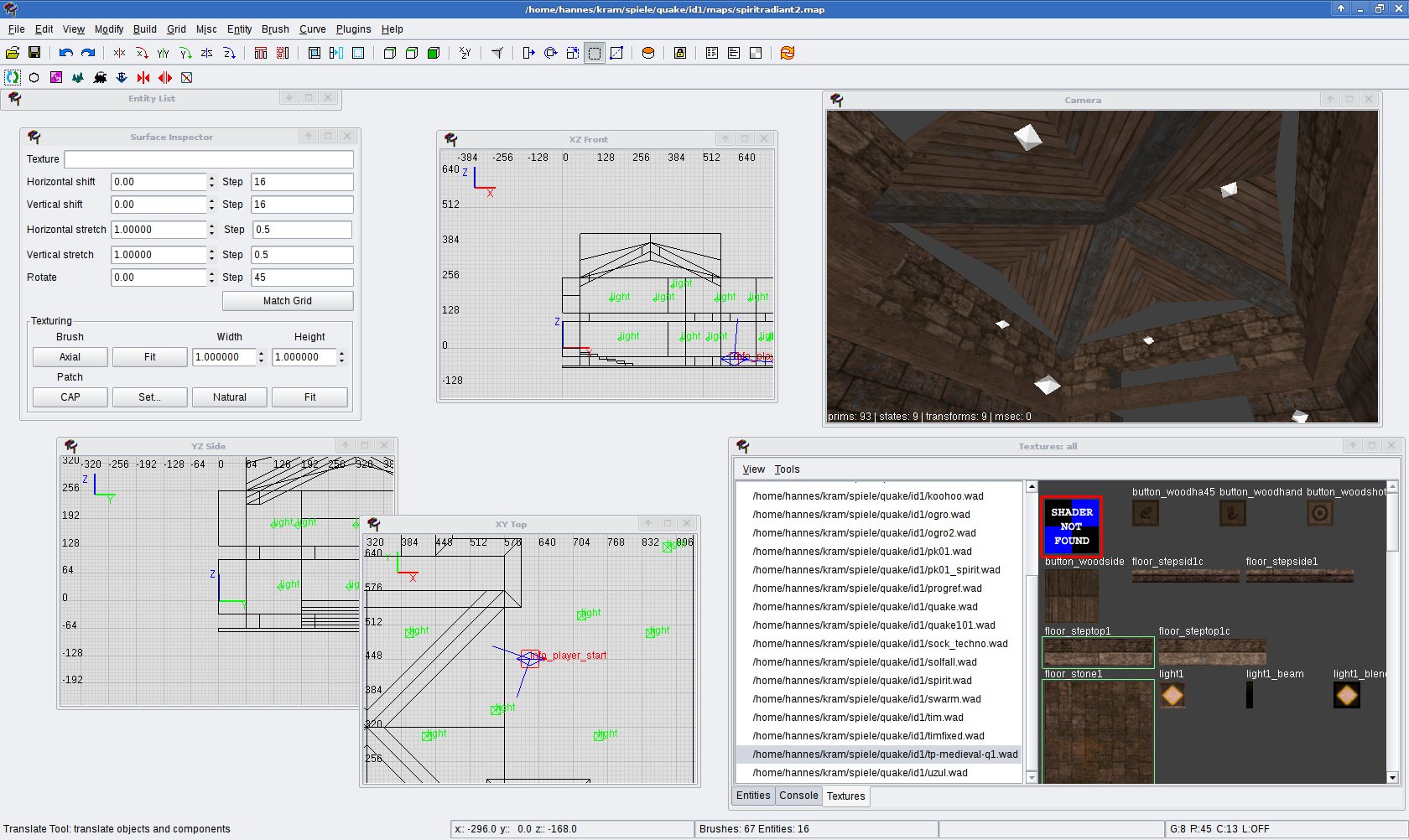The image size is (1409, 840).
Task: Click the magenta square plugin icon
Action: tap(56, 77)
